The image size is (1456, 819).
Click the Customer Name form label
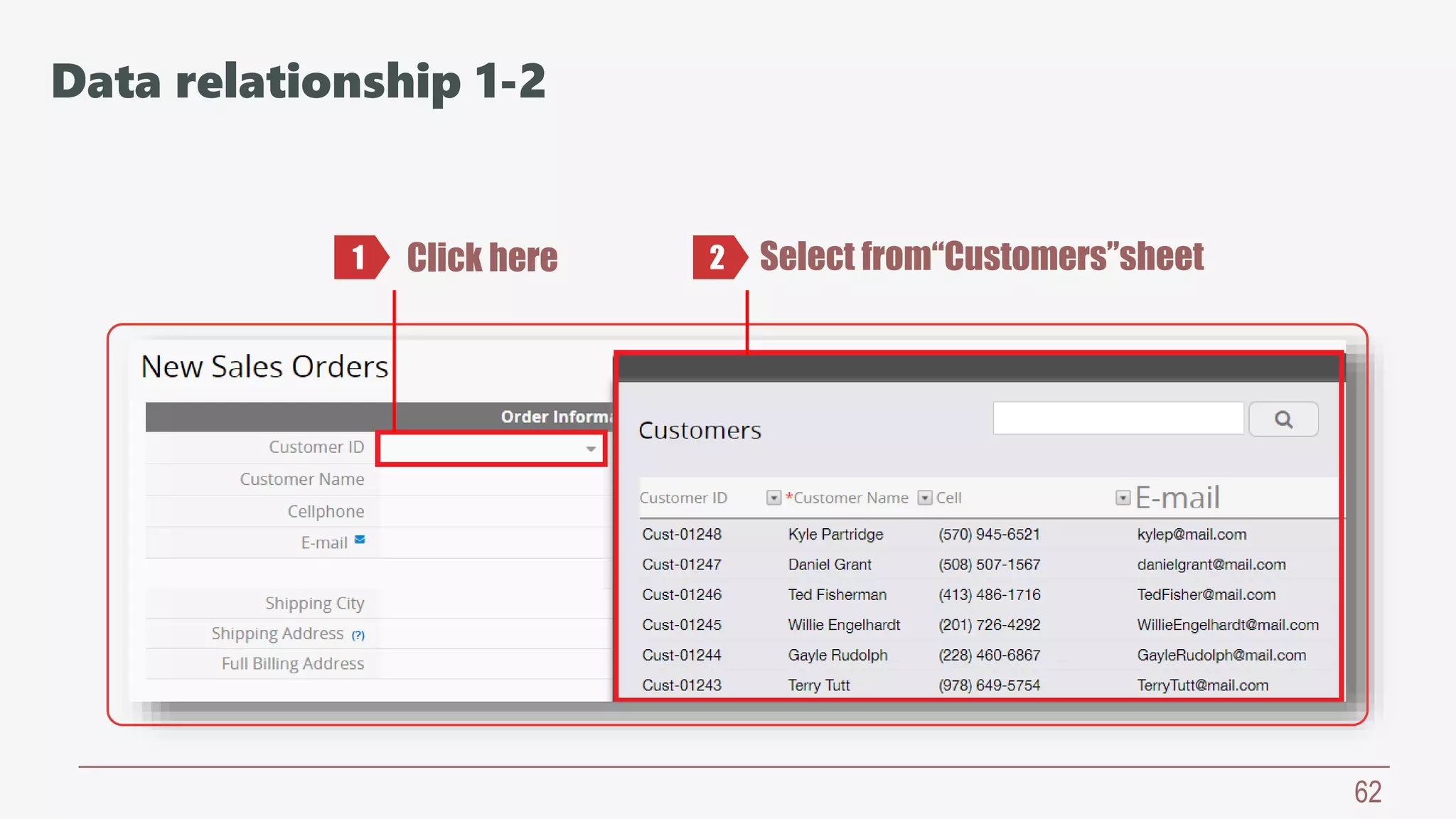[302, 479]
